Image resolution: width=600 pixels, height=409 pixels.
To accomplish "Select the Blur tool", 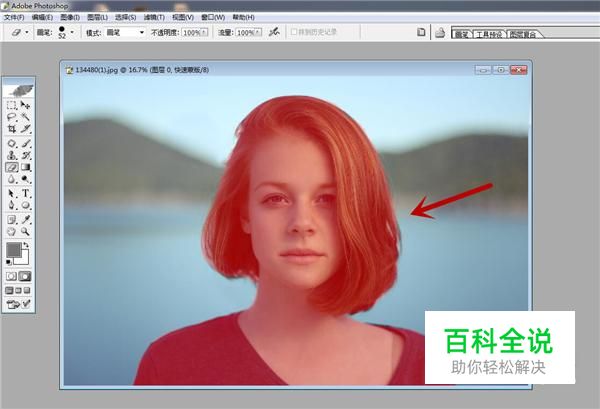I will (11, 179).
